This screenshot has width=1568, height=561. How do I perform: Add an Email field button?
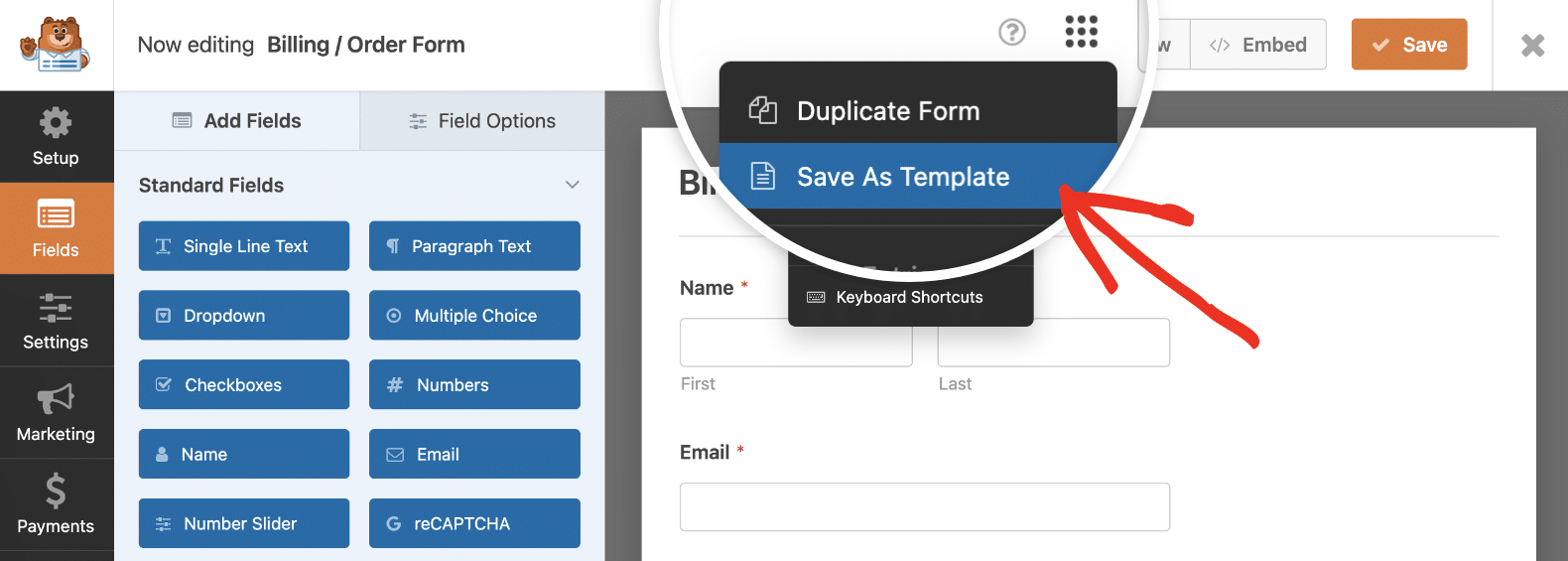pos(474,454)
